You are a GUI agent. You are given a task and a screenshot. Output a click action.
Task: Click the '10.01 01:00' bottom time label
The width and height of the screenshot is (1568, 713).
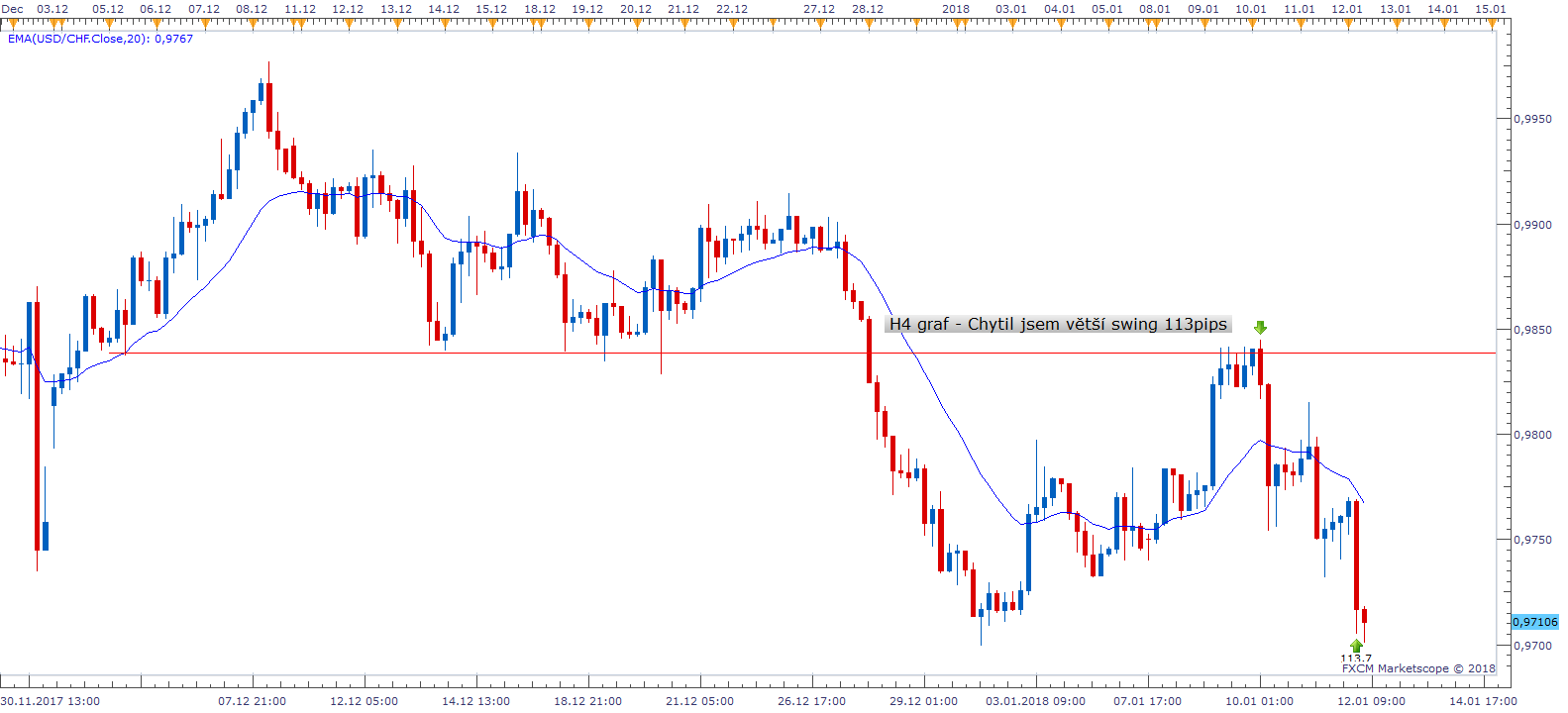click(1259, 701)
